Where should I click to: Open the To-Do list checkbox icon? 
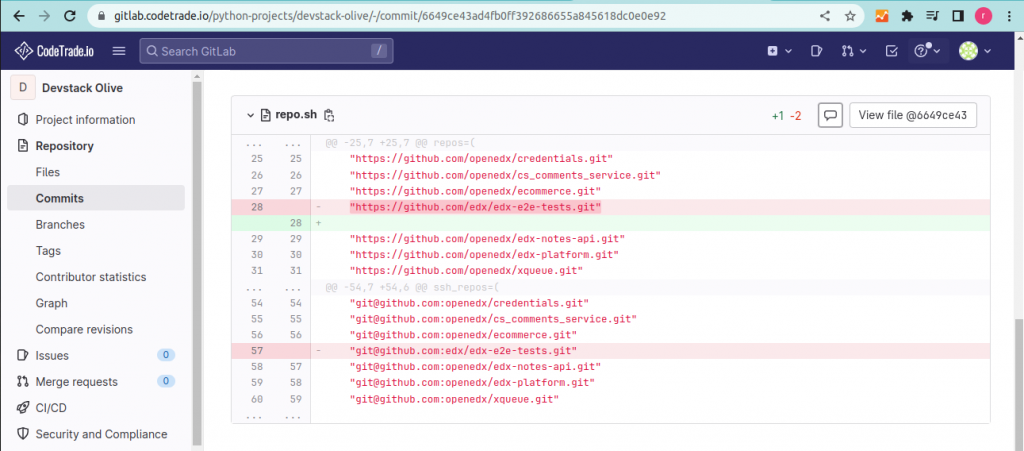(x=891, y=51)
